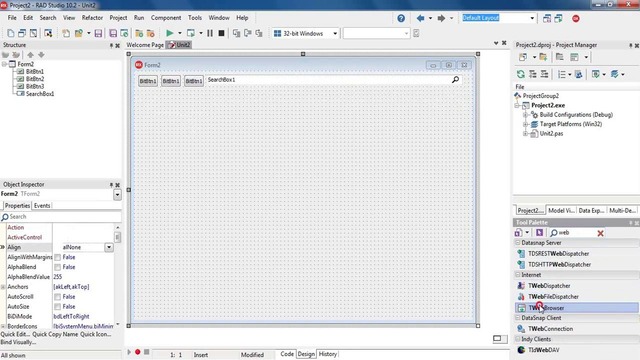This screenshot has height=360, width=640.
Task: Select TIdWebDAV component
Action: click(x=543, y=350)
